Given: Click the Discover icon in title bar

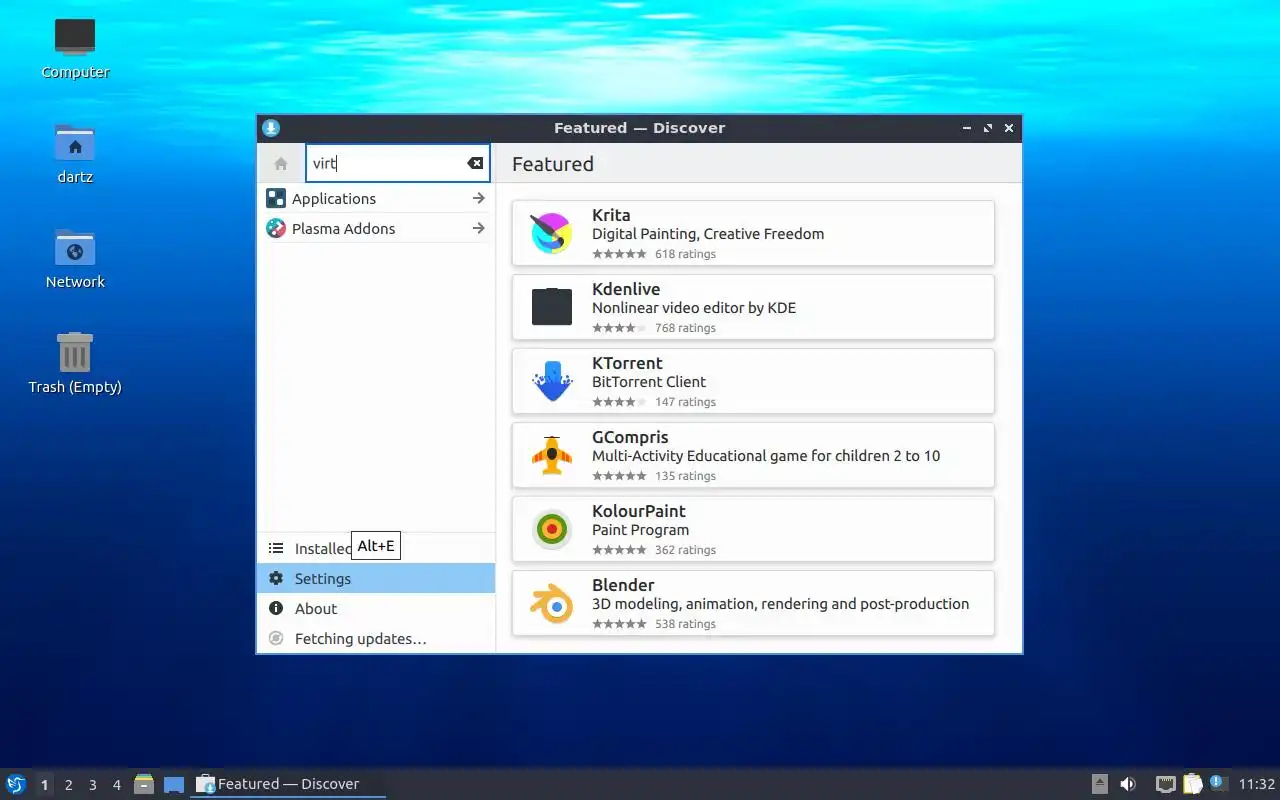Looking at the screenshot, I should click(270, 128).
